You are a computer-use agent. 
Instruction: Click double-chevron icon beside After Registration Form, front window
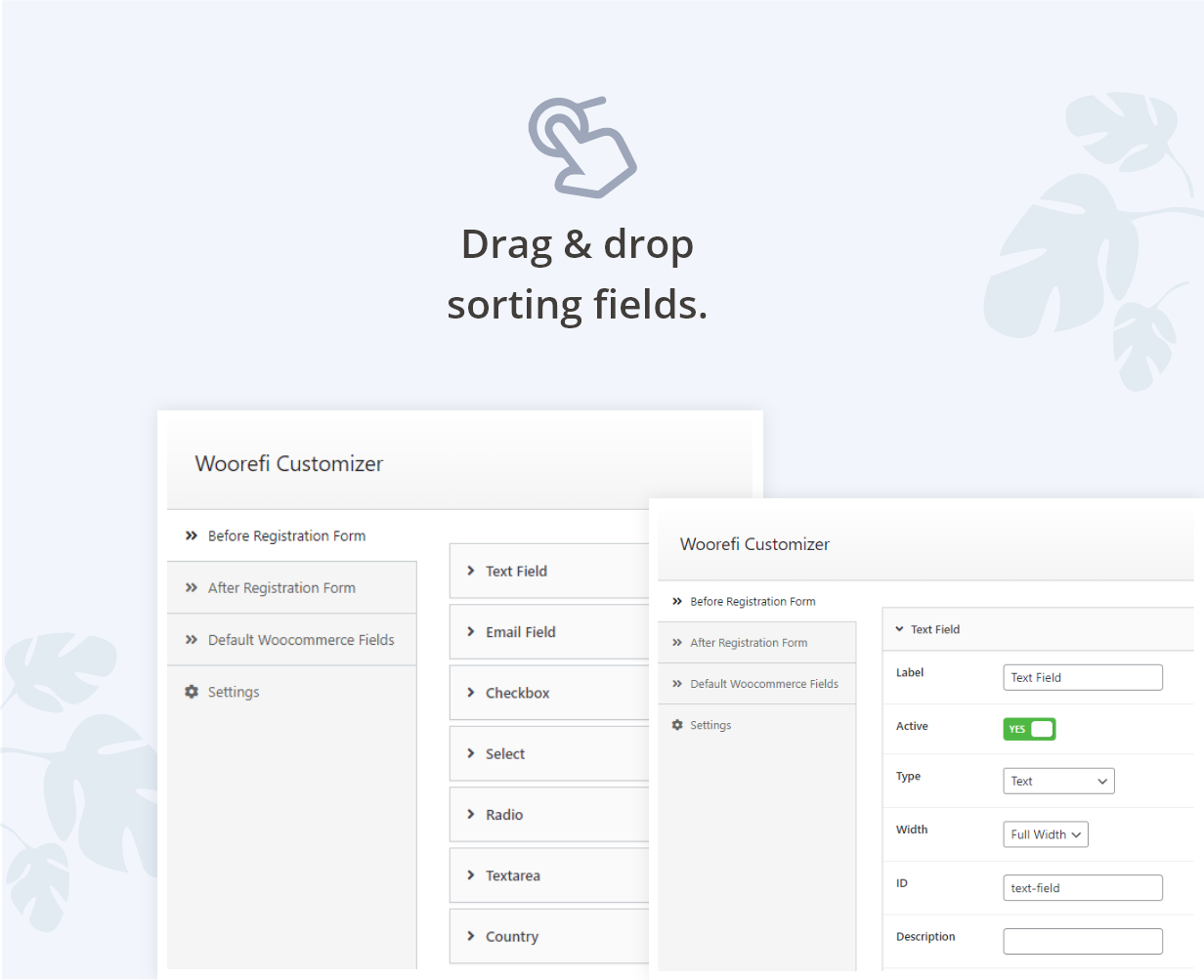(x=677, y=642)
